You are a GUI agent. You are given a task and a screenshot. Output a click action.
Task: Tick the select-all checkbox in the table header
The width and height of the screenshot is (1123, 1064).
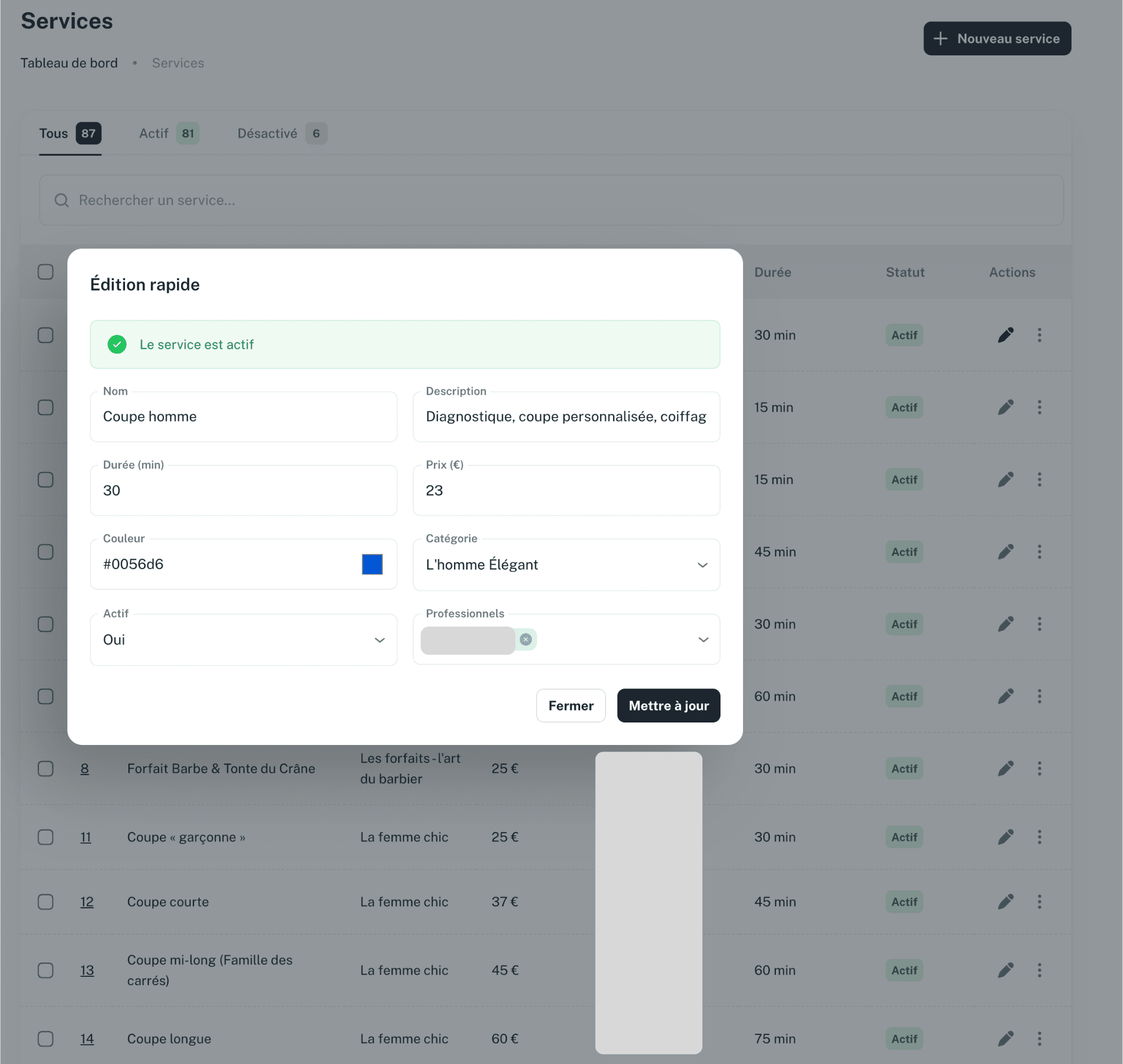pos(46,272)
